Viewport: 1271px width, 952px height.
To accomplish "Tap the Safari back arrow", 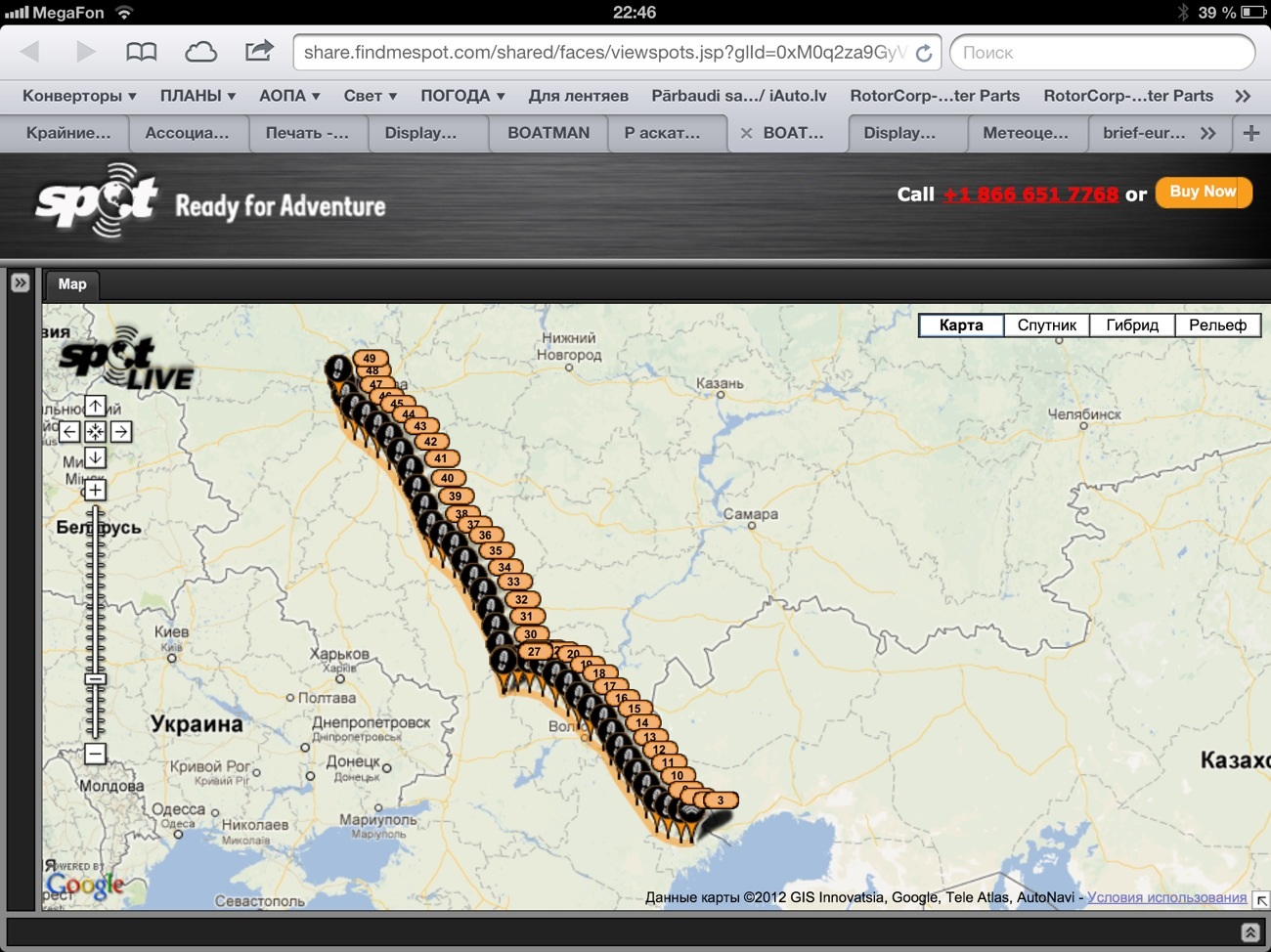I will point(29,52).
